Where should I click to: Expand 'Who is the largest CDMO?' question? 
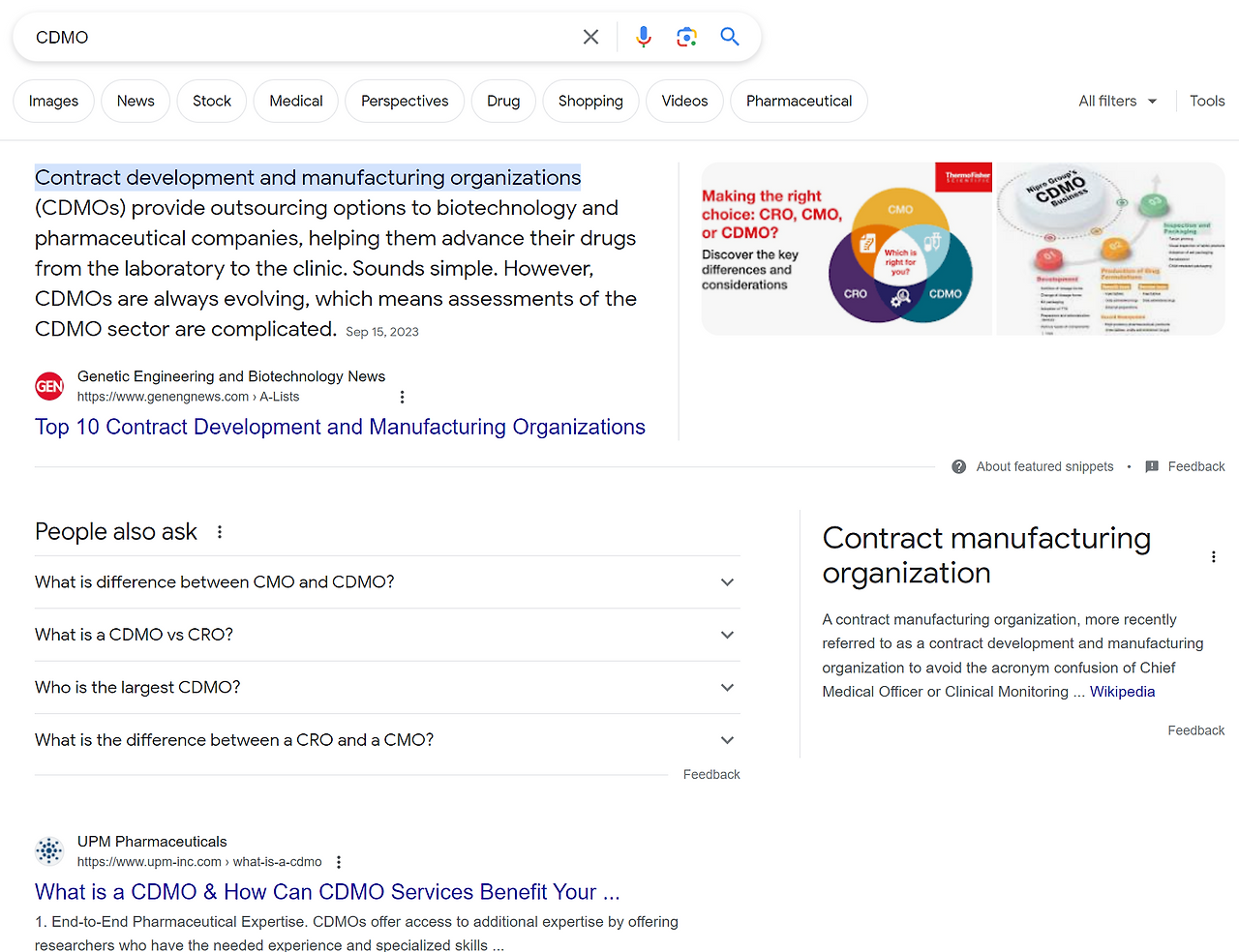[387, 688]
